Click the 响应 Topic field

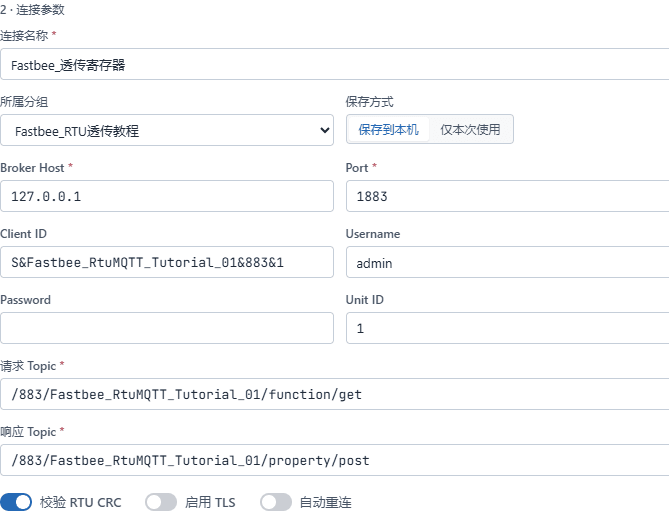tap(334, 460)
